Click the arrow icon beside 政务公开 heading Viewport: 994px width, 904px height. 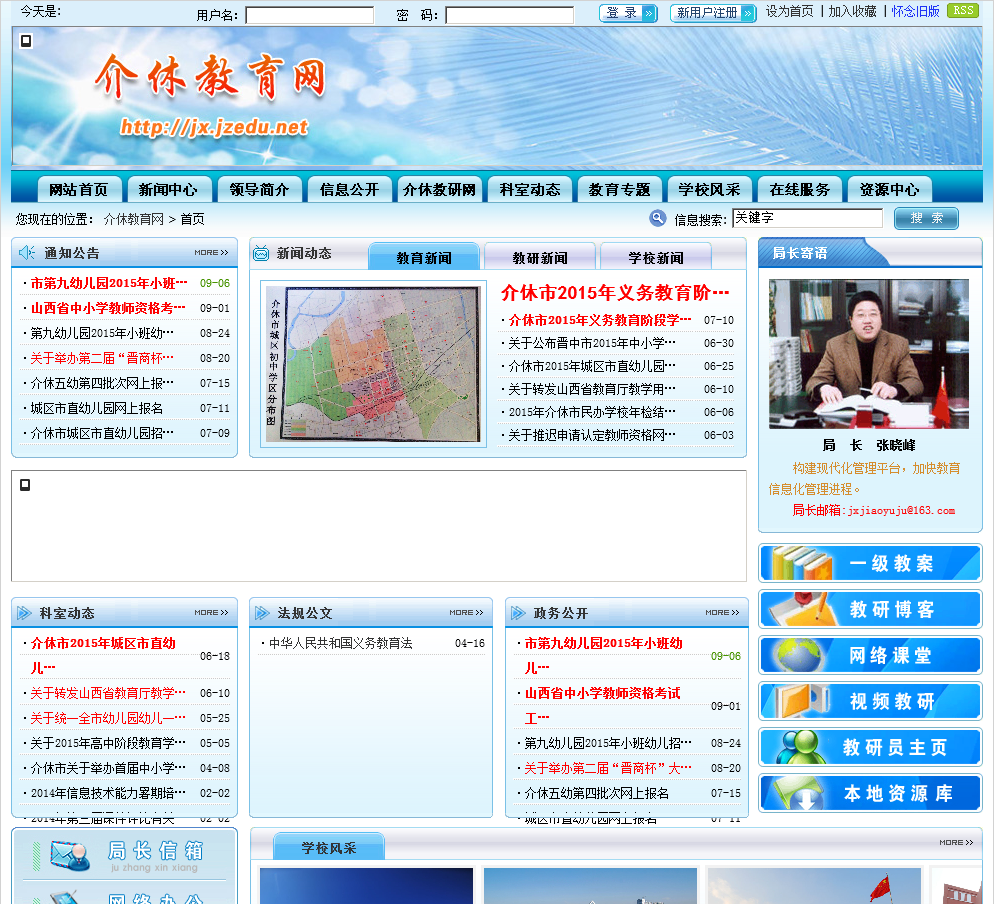[518, 613]
